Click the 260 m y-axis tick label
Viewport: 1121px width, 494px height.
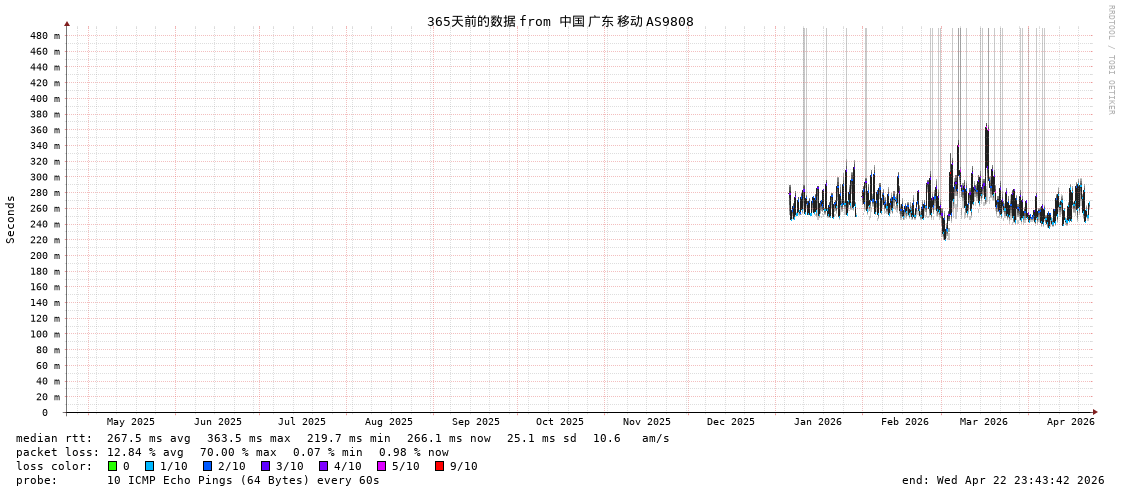pos(45,209)
